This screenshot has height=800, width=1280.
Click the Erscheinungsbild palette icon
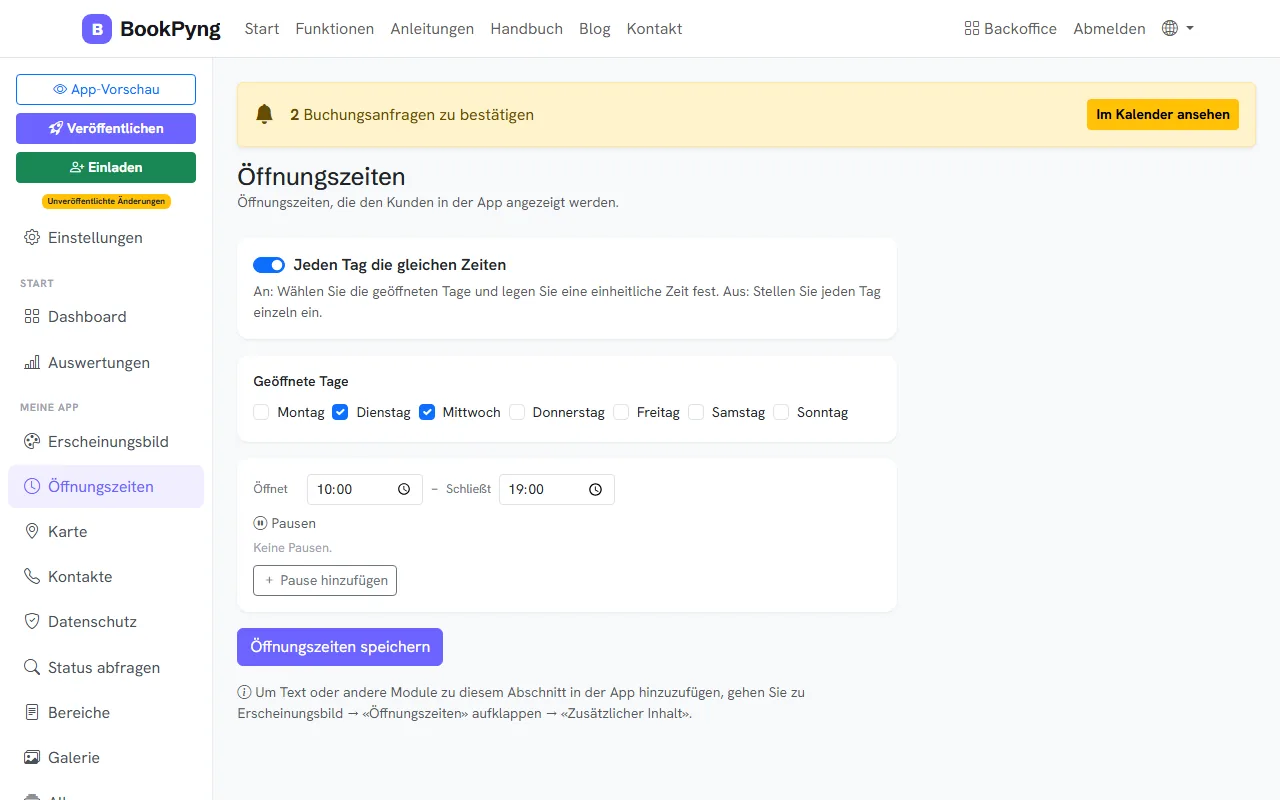coord(32,442)
